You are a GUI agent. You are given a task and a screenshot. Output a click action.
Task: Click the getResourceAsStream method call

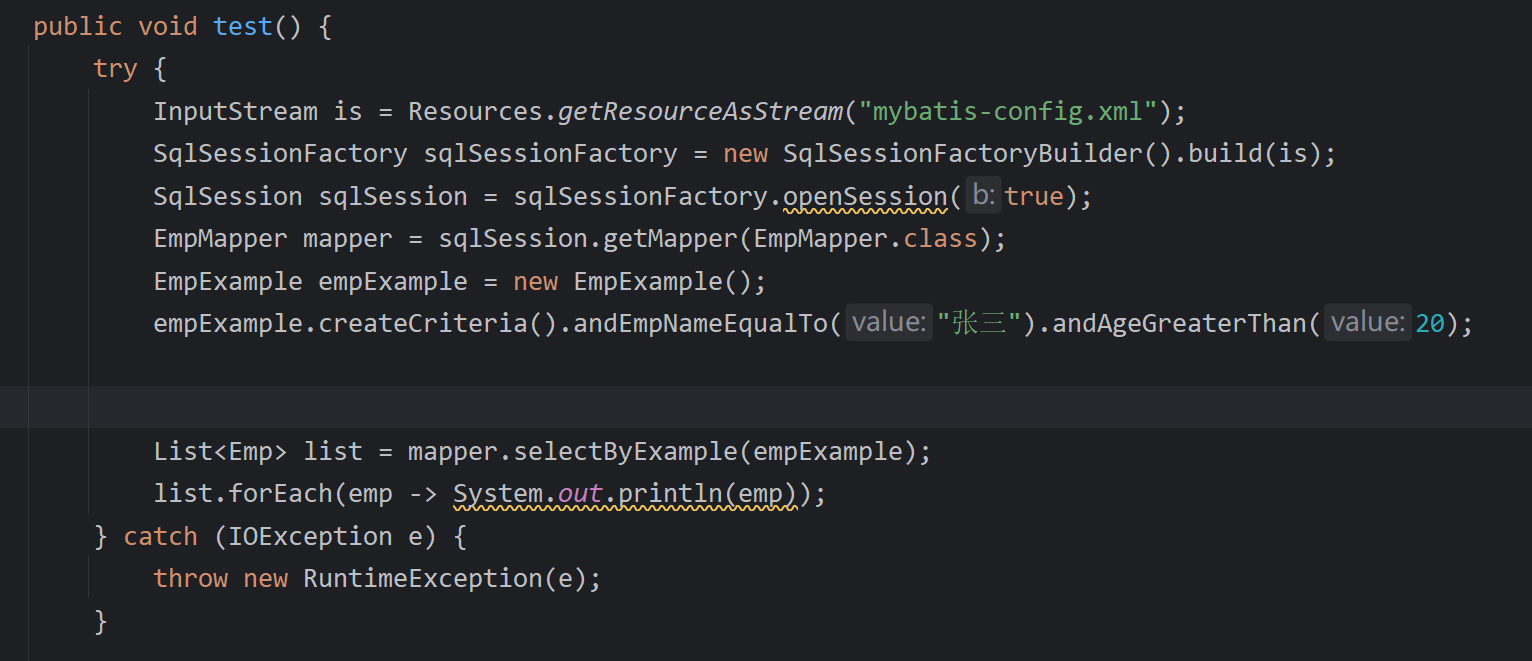coord(700,111)
